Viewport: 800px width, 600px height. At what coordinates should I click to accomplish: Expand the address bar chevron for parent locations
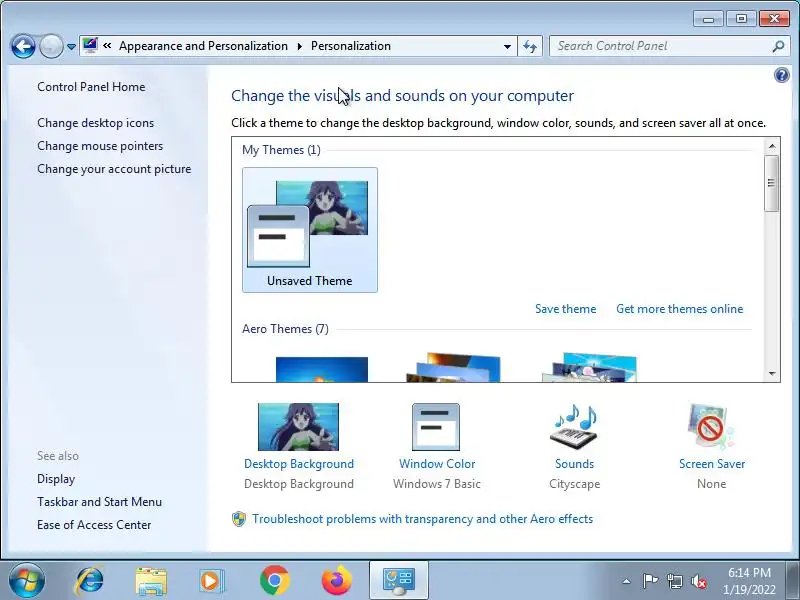click(107, 45)
